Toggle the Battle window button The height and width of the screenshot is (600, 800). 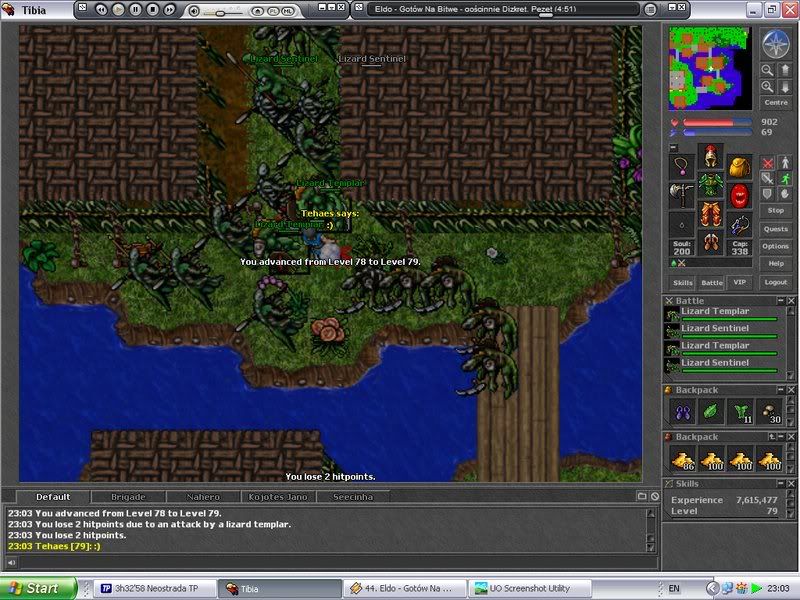(712, 282)
